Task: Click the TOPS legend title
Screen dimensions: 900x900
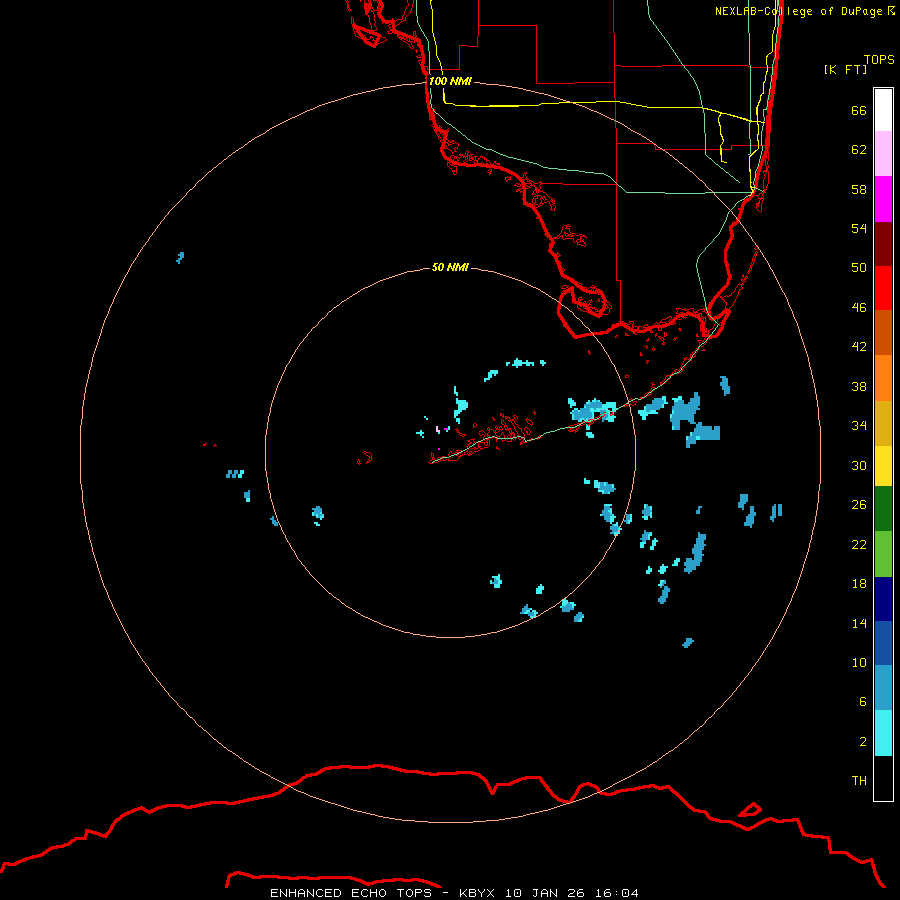Action: 879,59
